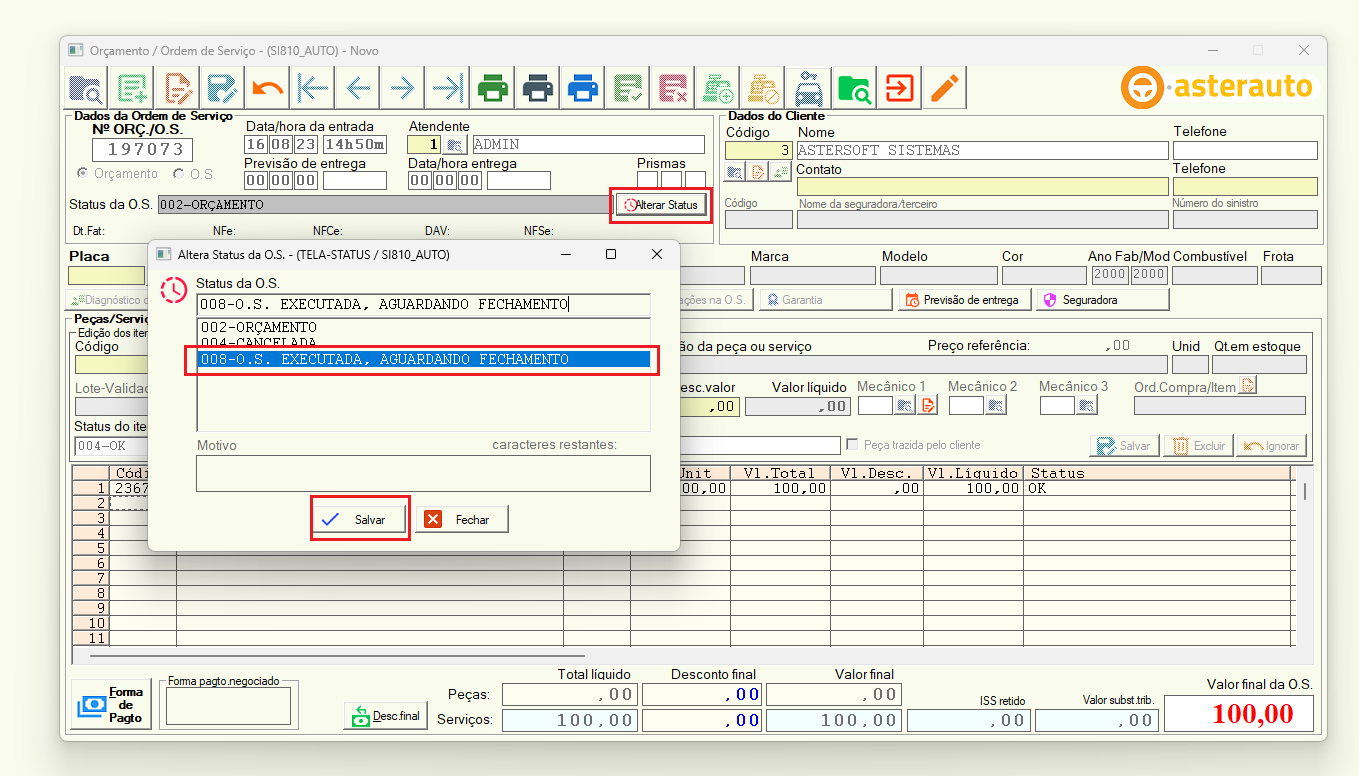This screenshot has height=776, width=1359.
Task: Click the client Nome field ASTERSOFT SISTEMAS
Action: 981,151
